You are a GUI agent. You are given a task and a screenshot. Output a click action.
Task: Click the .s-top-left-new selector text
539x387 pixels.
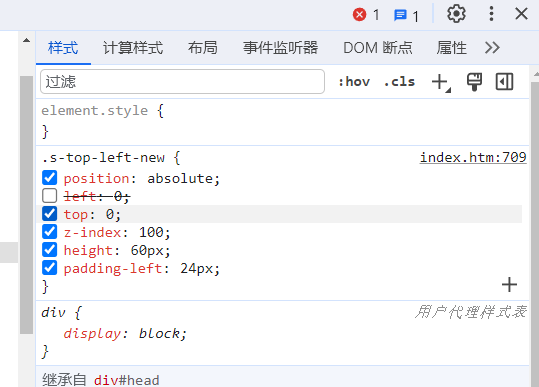tap(103, 158)
